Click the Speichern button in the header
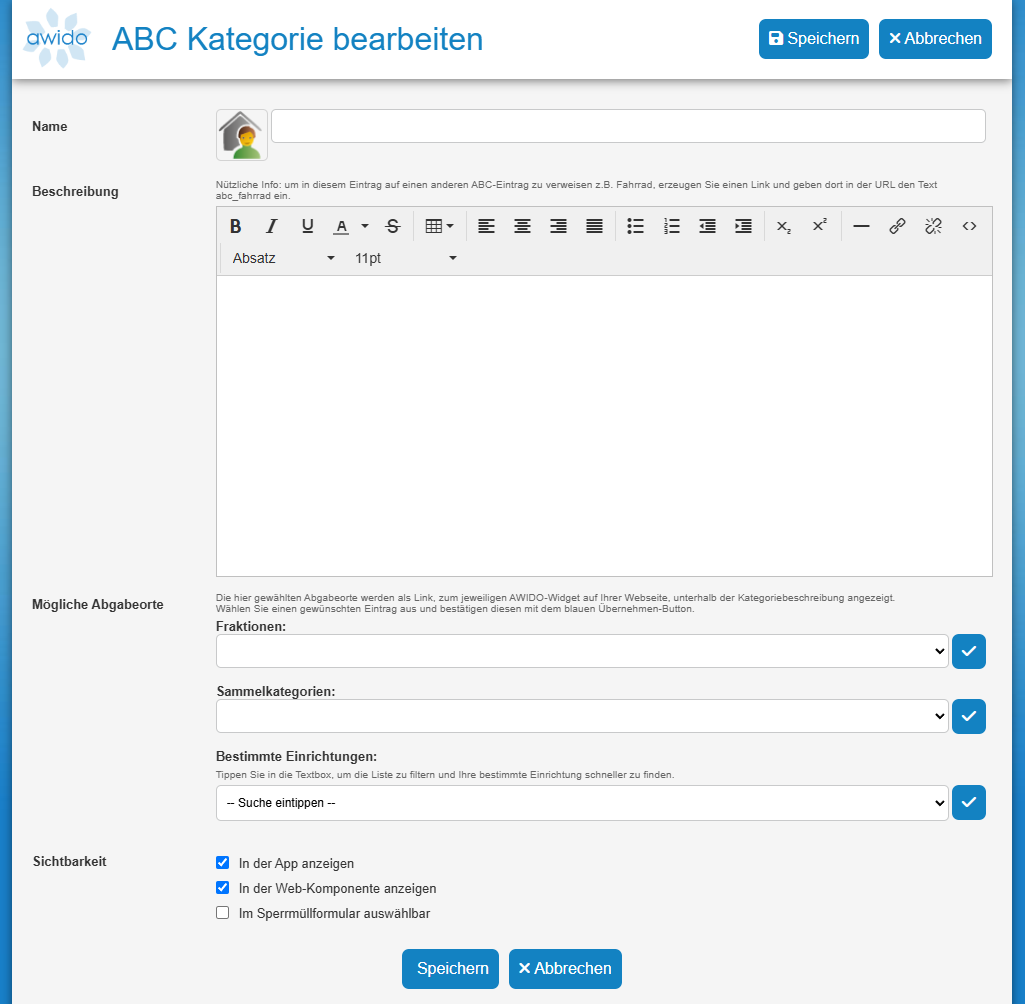Screen dimensions: 1025x1004 (813, 39)
